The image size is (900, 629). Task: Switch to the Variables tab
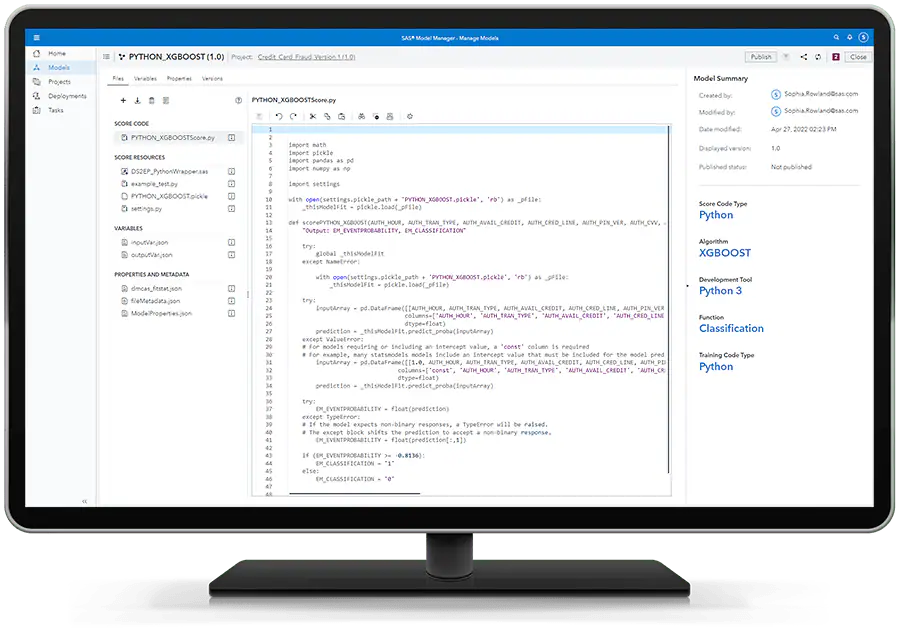coord(145,79)
